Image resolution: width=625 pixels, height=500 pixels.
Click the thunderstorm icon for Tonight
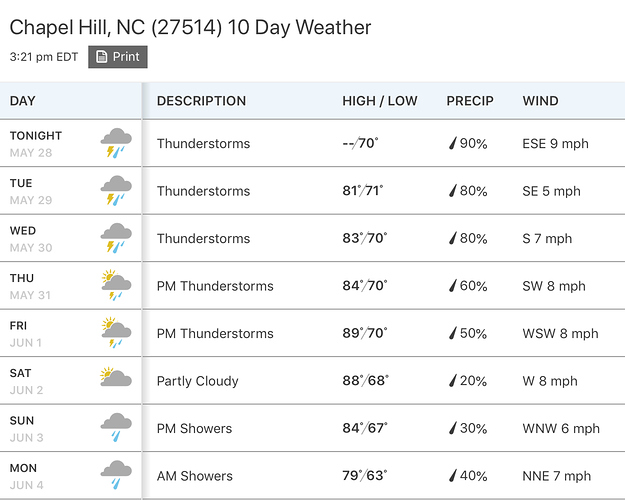coord(116,143)
